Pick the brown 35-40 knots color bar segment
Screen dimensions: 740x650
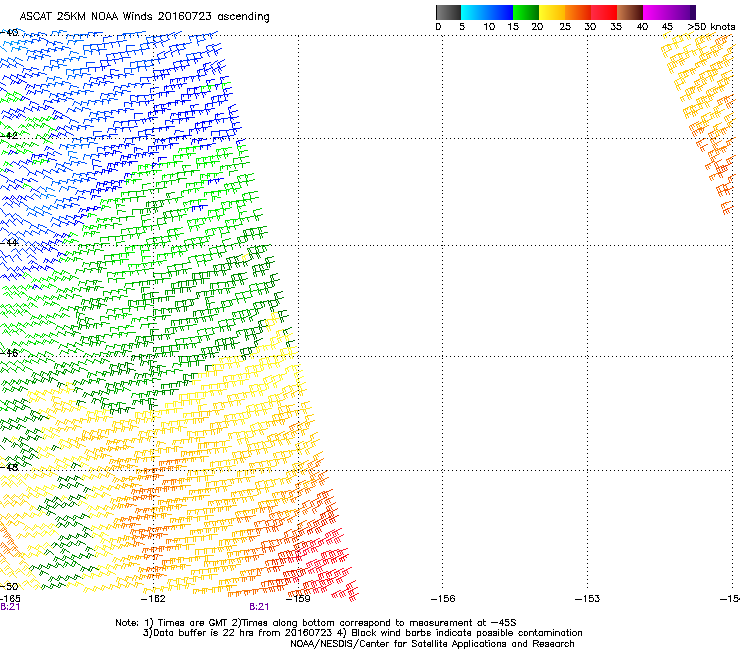click(630, 12)
